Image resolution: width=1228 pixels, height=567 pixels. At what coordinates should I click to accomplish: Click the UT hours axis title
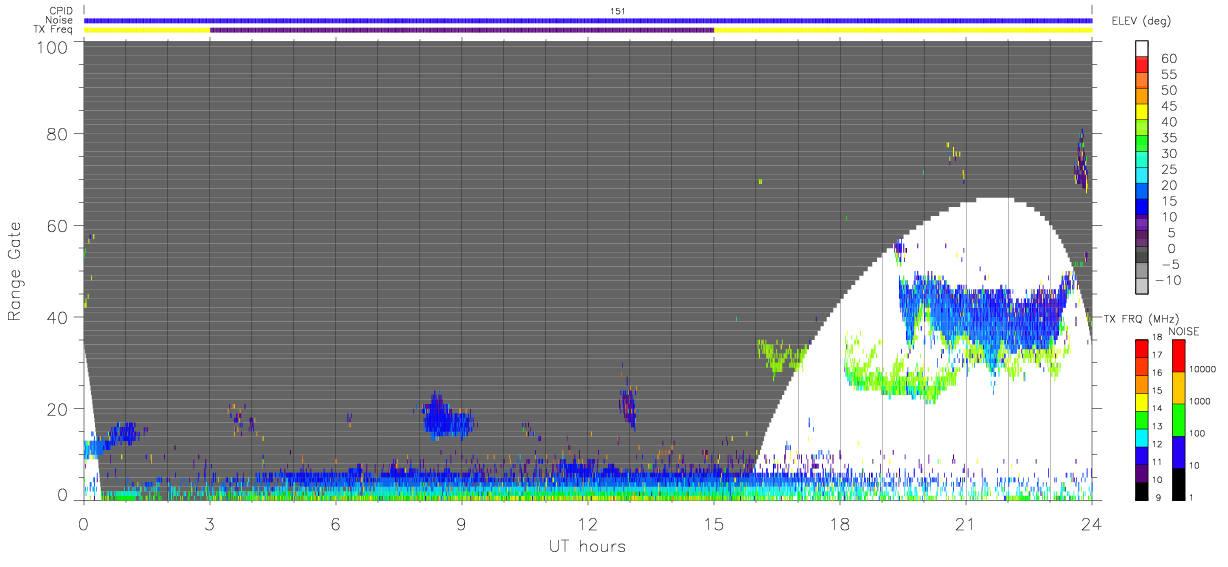[x=587, y=546]
